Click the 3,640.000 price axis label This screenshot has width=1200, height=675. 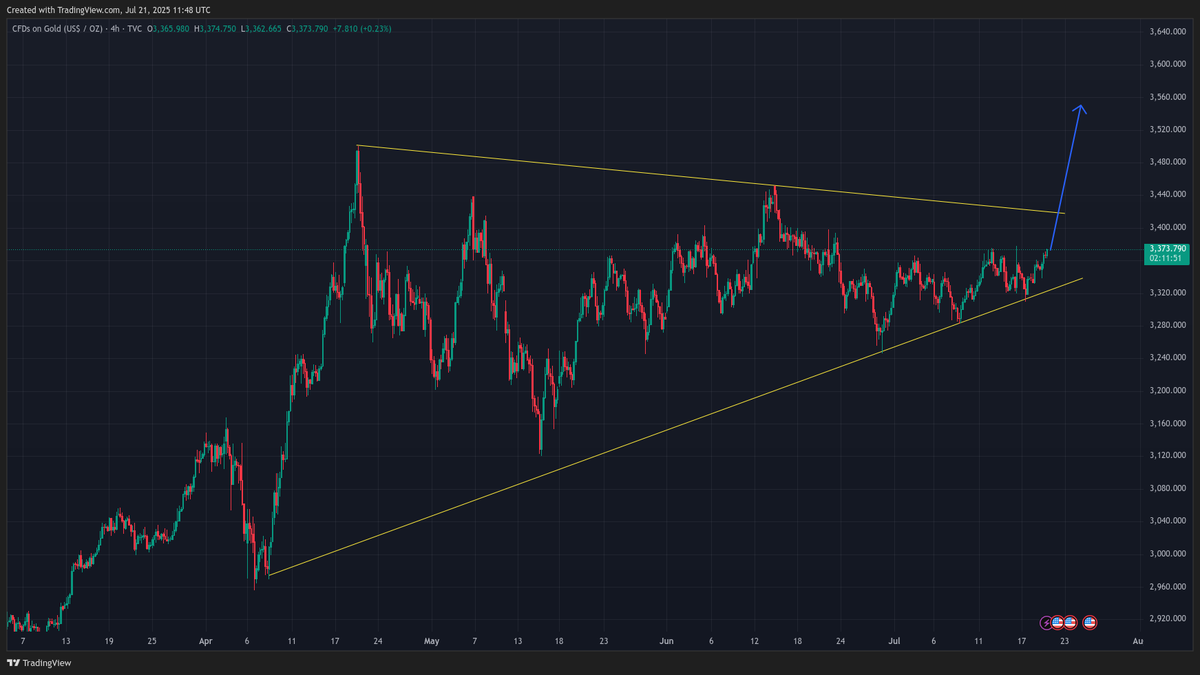coord(1168,32)
